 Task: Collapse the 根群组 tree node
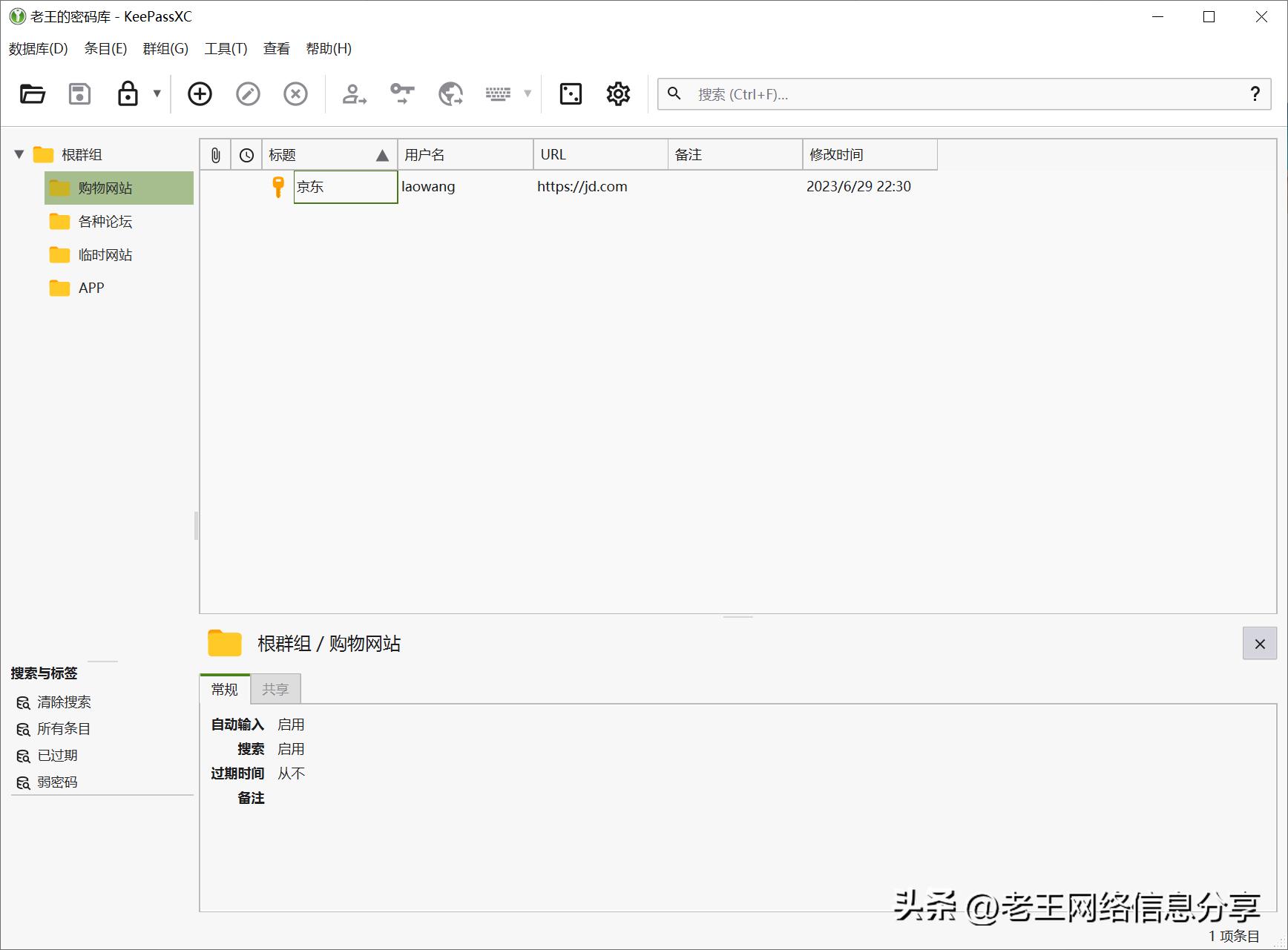pos(19,154)
